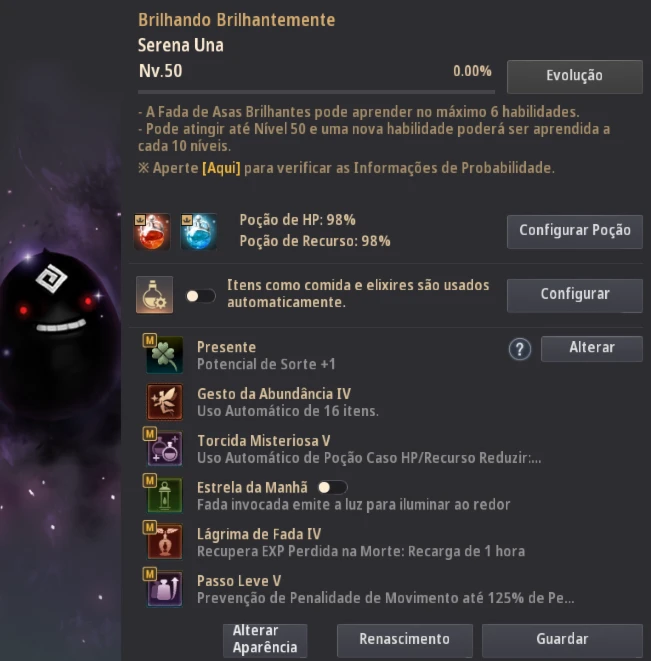
Task: Click the blue resource potion icon
Action: (x=199, y=231)
